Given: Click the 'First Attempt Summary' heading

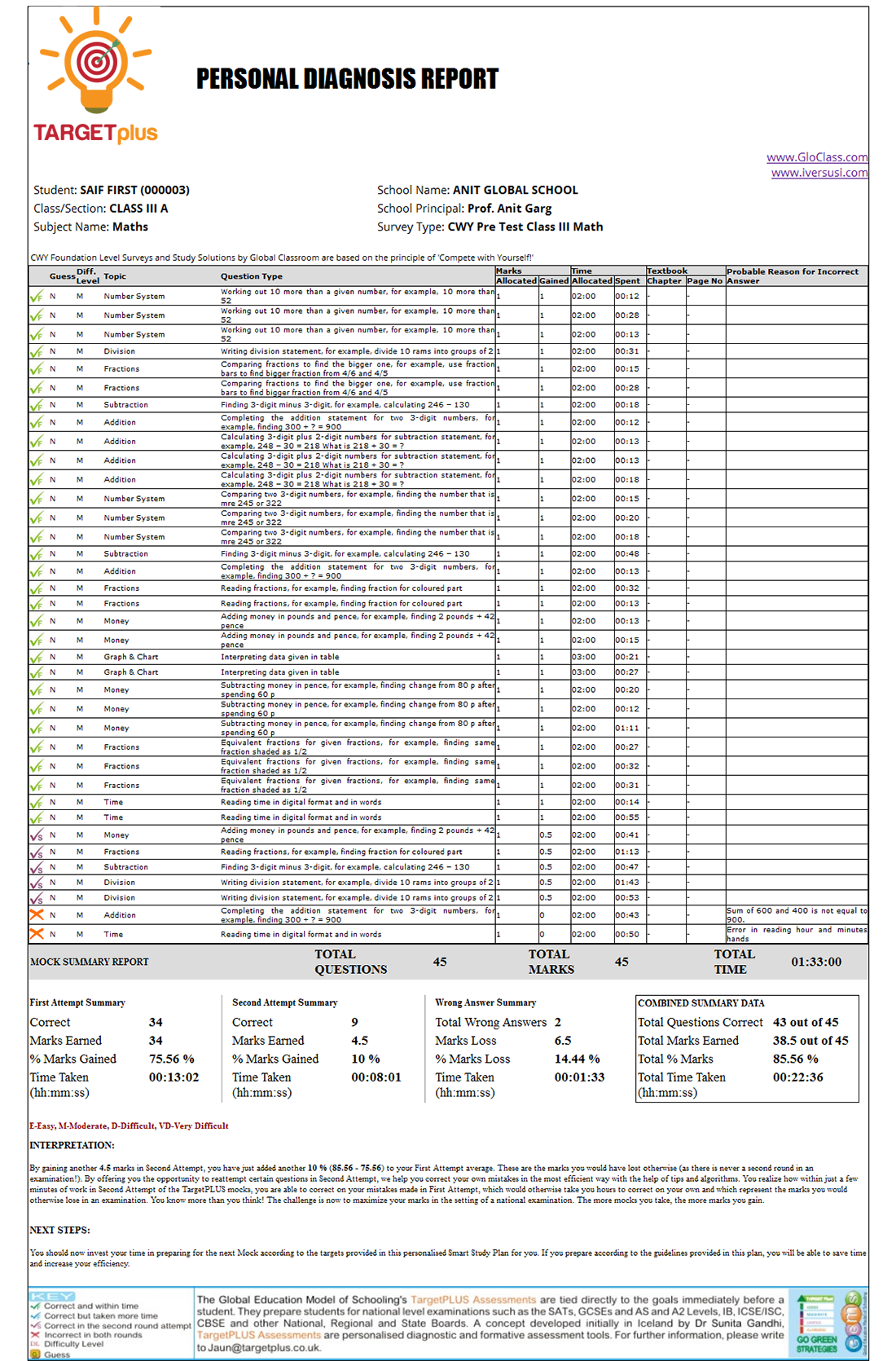Looking at the screenshot, I should [77, 1002].
